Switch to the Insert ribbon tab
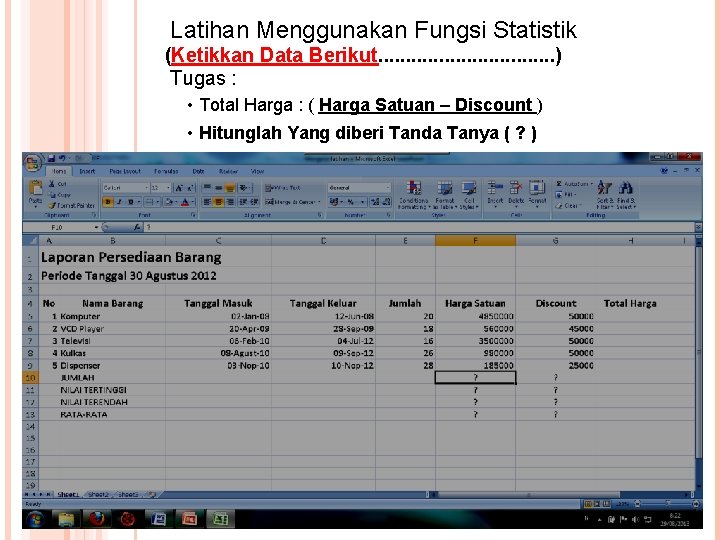720x540 pixels. (x=87, y=171)
